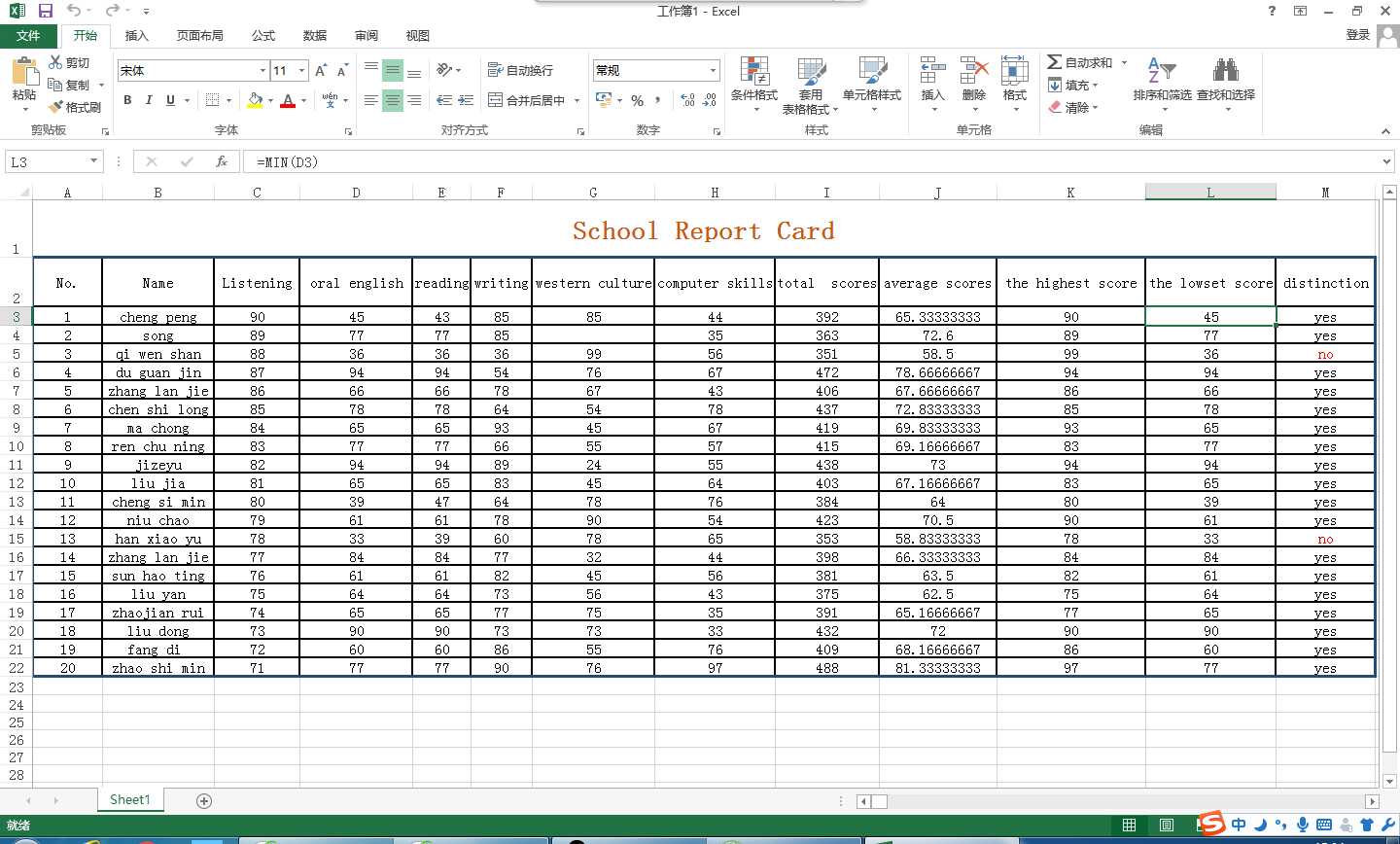This screenshot has height=844, width=1400.
Task: Click the AutoSum sigma icon
Action: pos(1055,62)
